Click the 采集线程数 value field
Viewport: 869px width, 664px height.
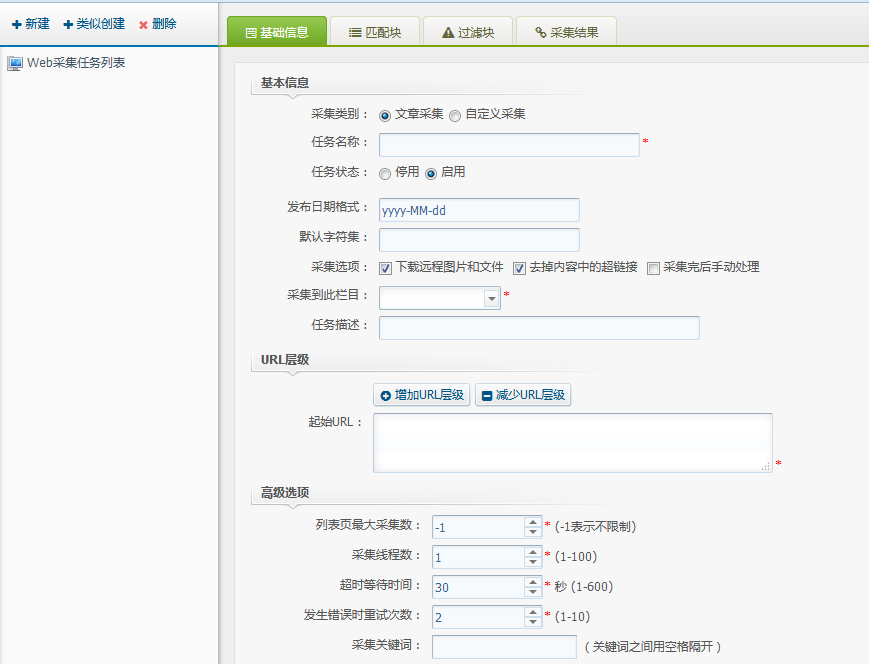[478, 557]
